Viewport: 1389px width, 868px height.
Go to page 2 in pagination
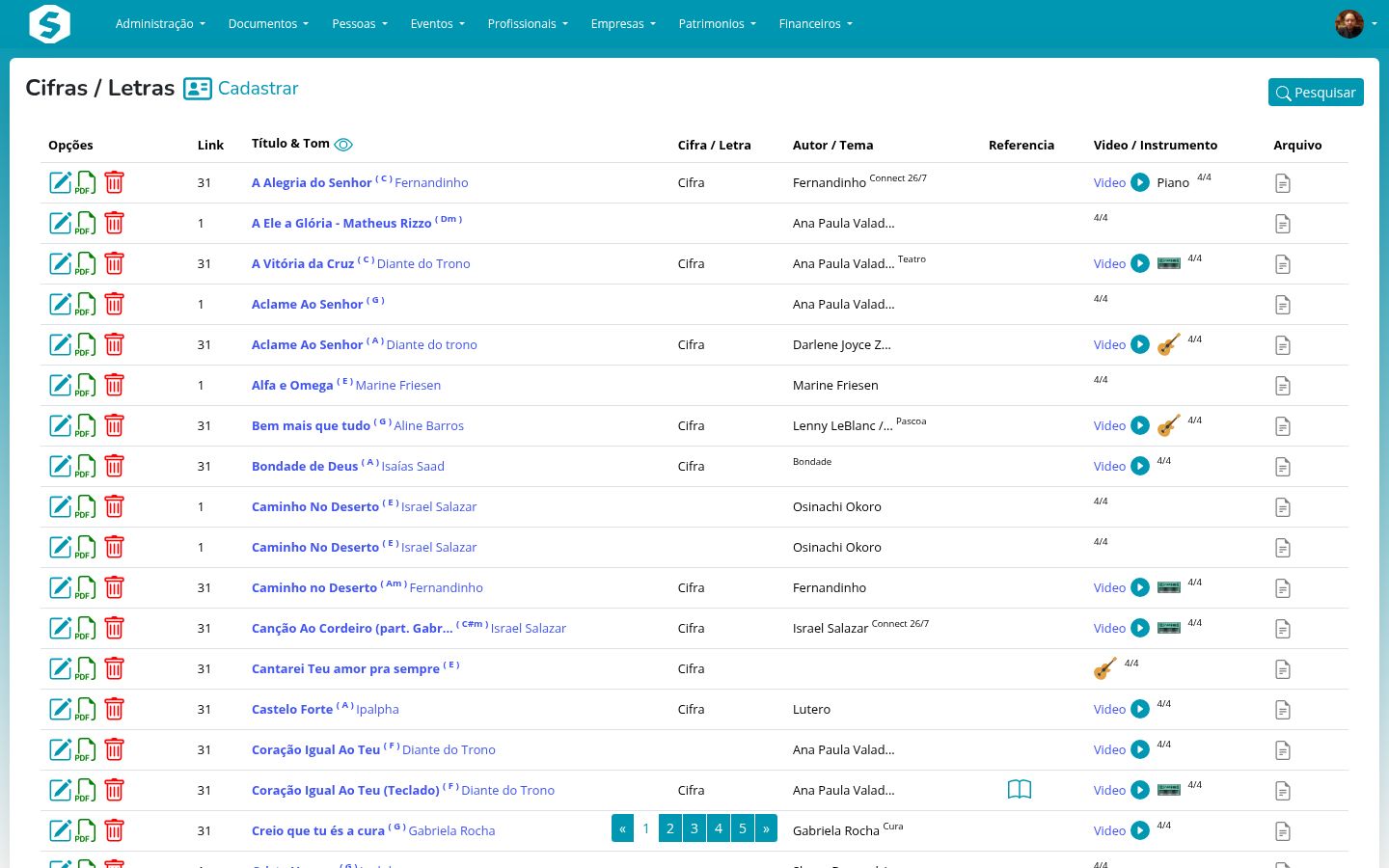(x=670, y=828)
